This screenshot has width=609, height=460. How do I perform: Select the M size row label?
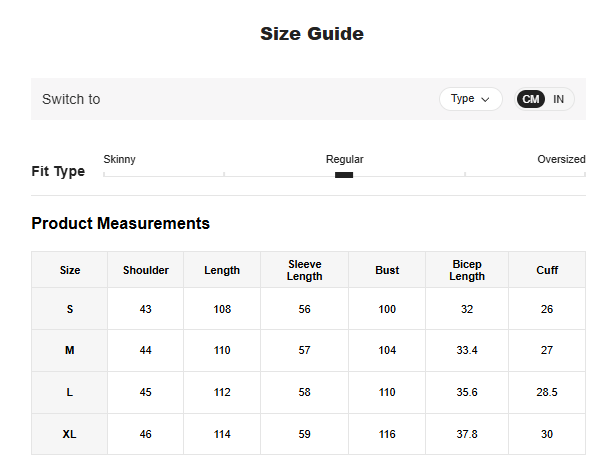tap(70, 350)
